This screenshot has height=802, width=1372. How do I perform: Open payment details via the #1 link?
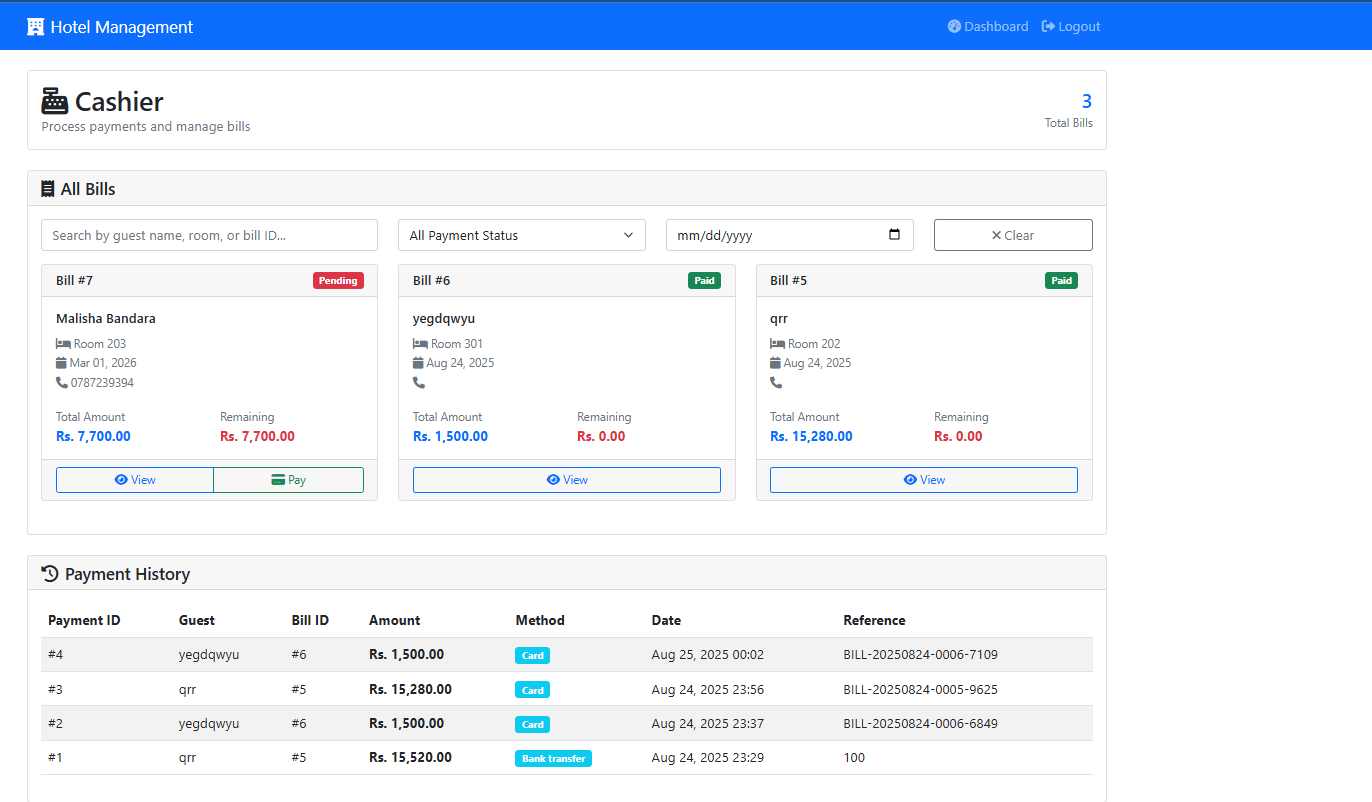[x=55, y=757]
